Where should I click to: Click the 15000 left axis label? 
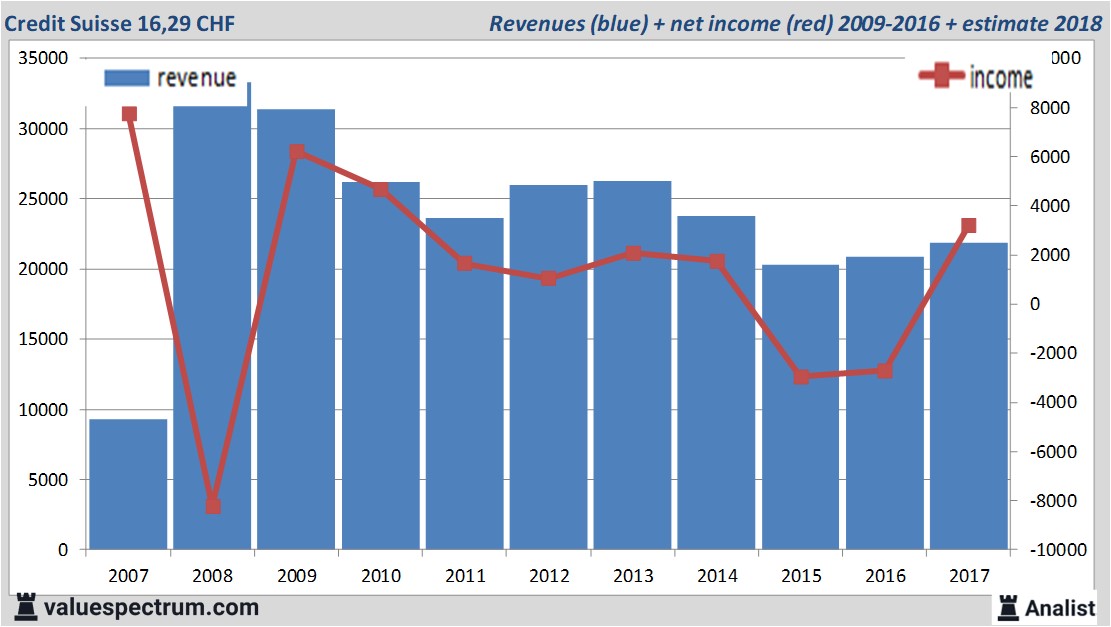pyautogui.click(x=43, y=339)
